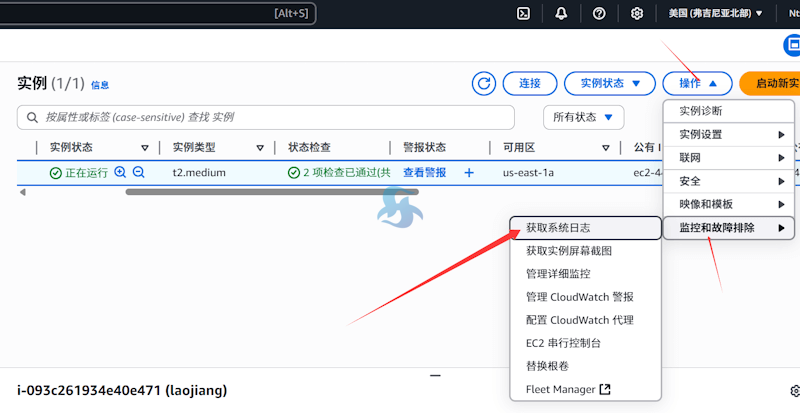
Task: Click the external link icon beside Fleet Manager
Action: tap(605, 389)
